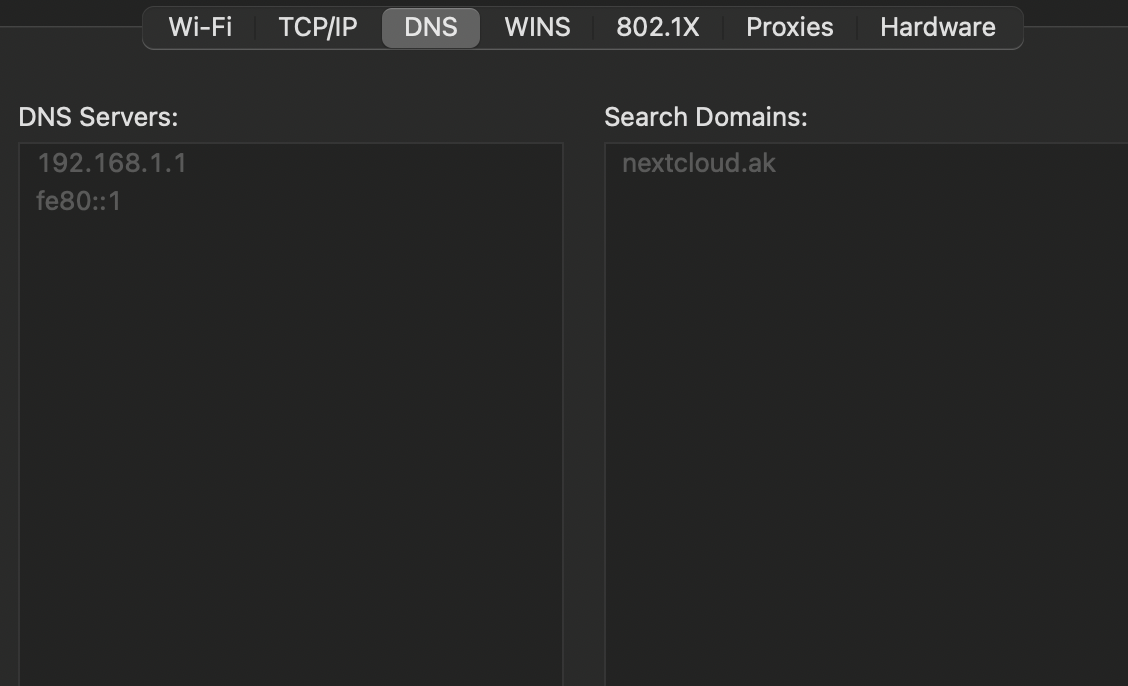Show the Proxies tab
The width and height of the screenshot is (1128, 686).
789,27
